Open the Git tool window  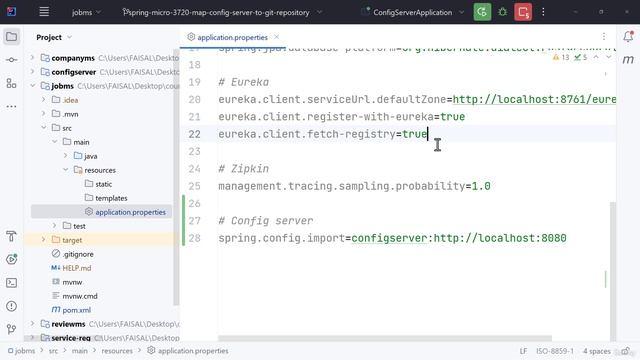click(11, 329)
